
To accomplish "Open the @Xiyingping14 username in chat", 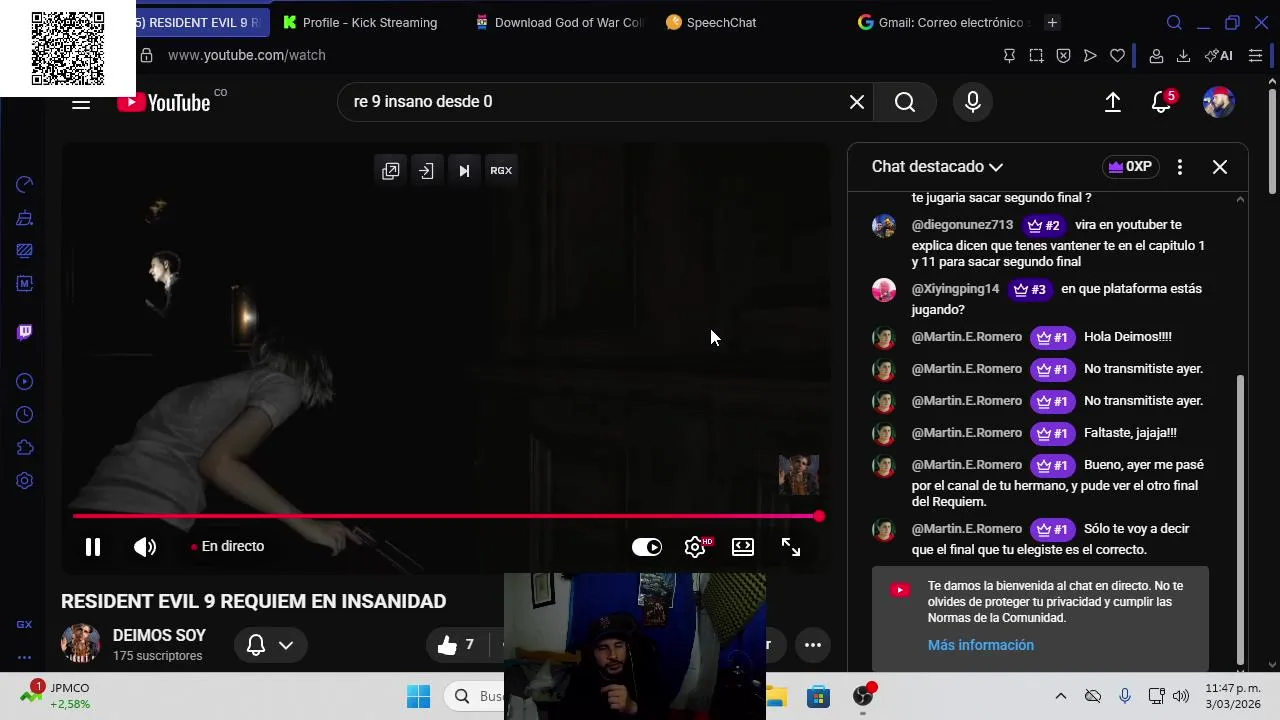I will (x=955, y=289).
